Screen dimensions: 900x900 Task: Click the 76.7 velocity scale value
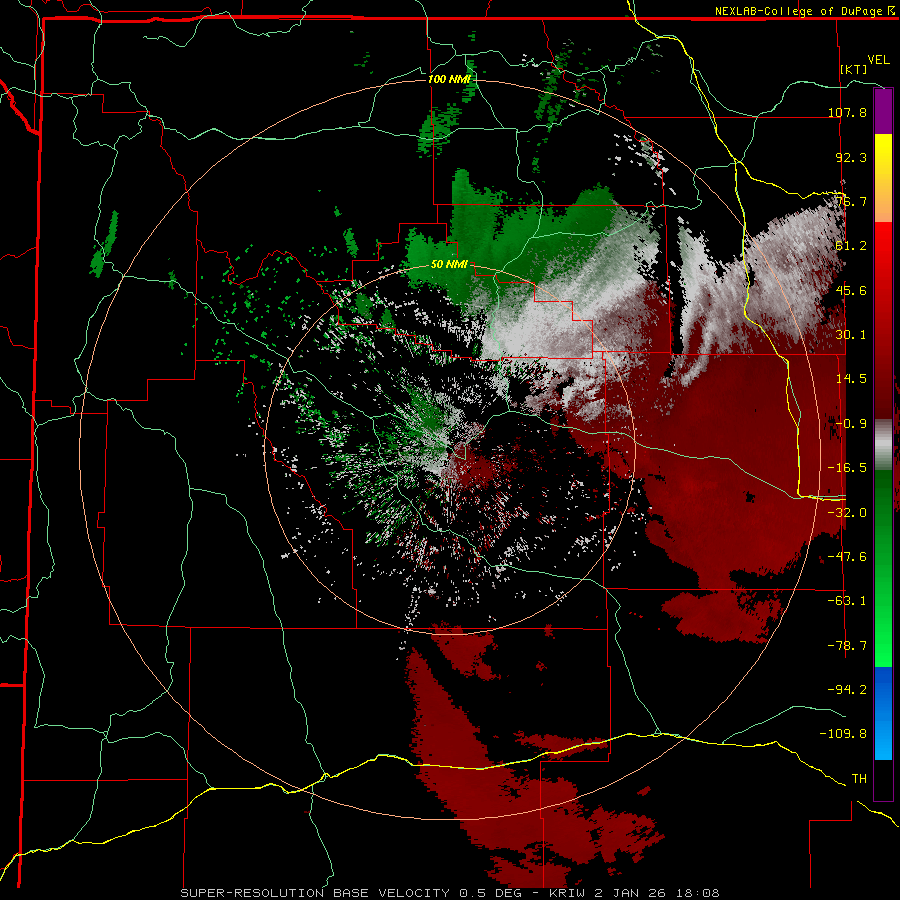851,201
